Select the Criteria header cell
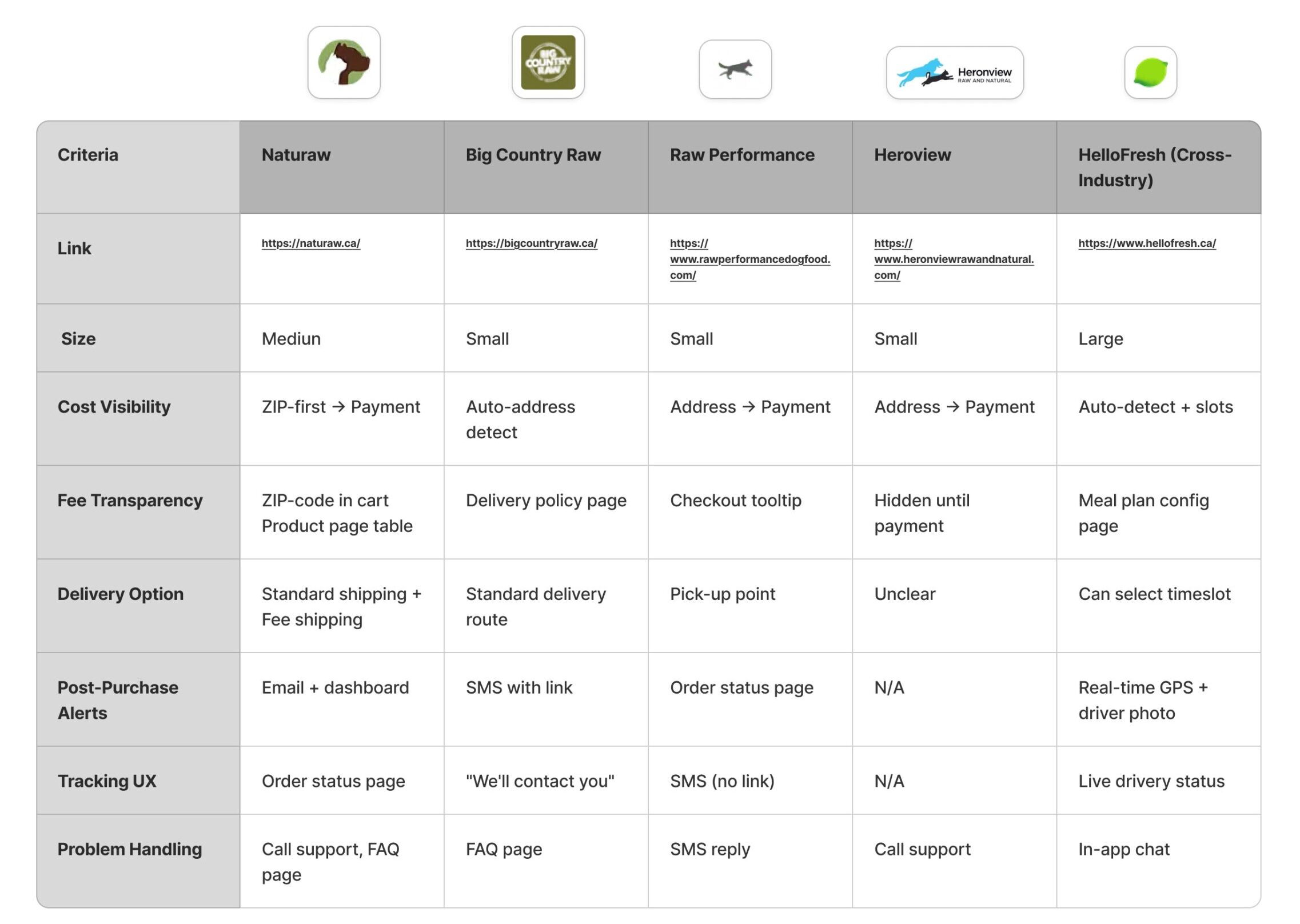The width and height of the screenshot is (1300, 924). coord(88,155)
